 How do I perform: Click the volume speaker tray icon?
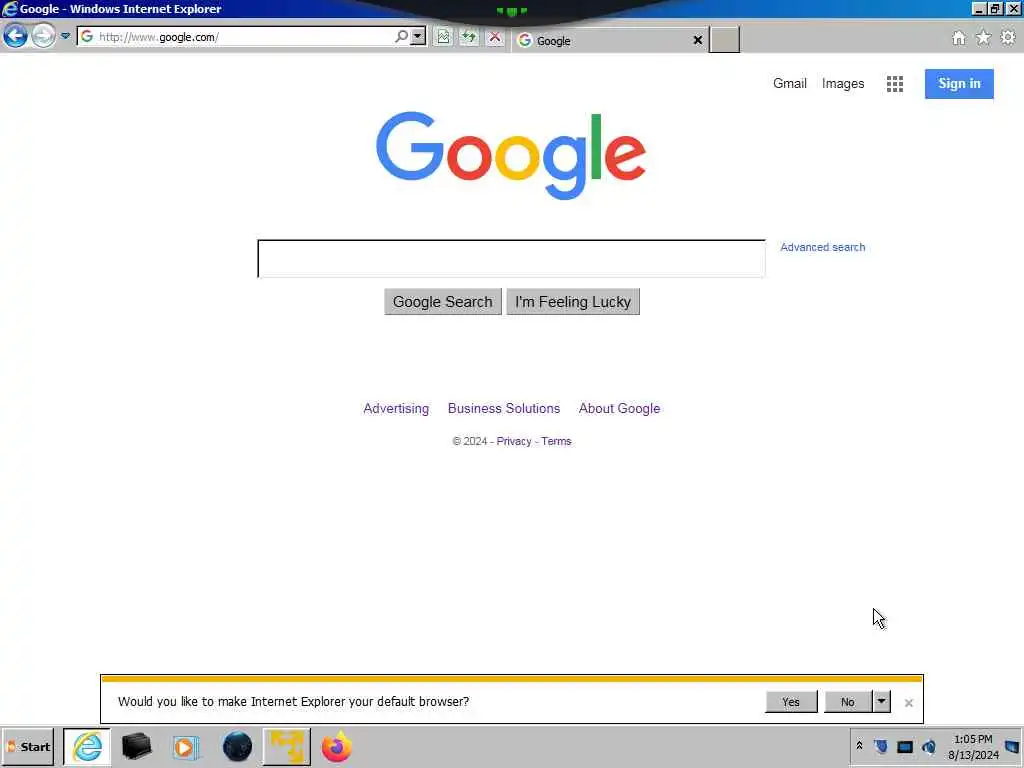[x=929, y=746]
